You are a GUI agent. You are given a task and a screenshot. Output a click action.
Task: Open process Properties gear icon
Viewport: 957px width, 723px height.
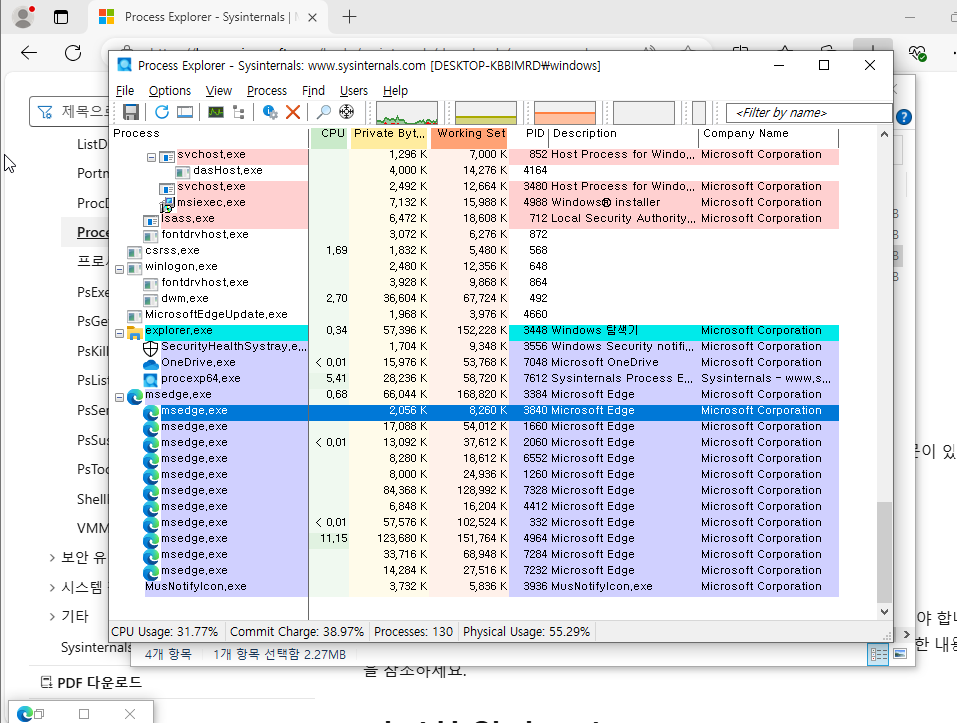coord(270,112)
